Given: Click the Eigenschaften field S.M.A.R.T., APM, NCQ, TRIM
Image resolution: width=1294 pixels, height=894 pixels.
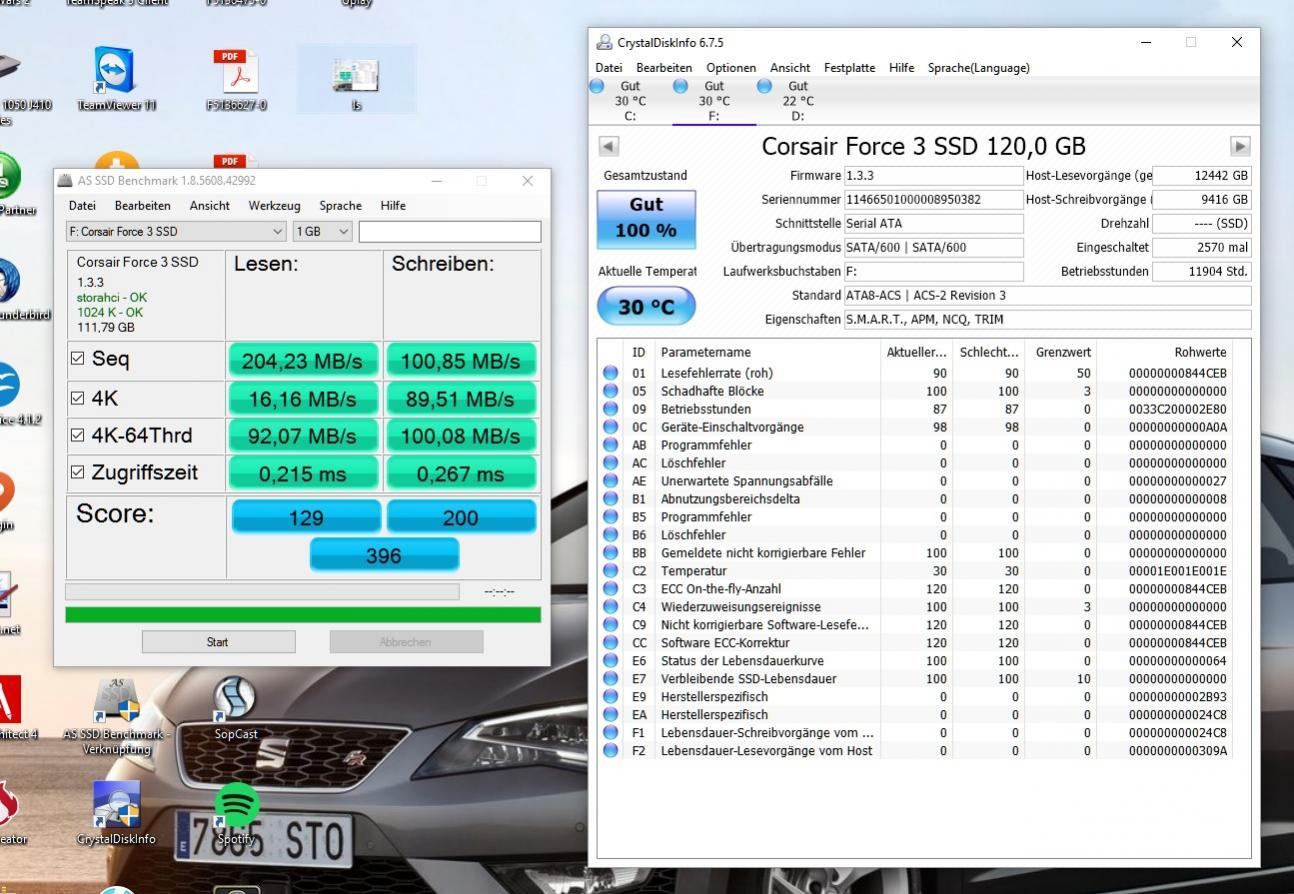Looking at the screenshot, I should click(x=1047, y=320).
